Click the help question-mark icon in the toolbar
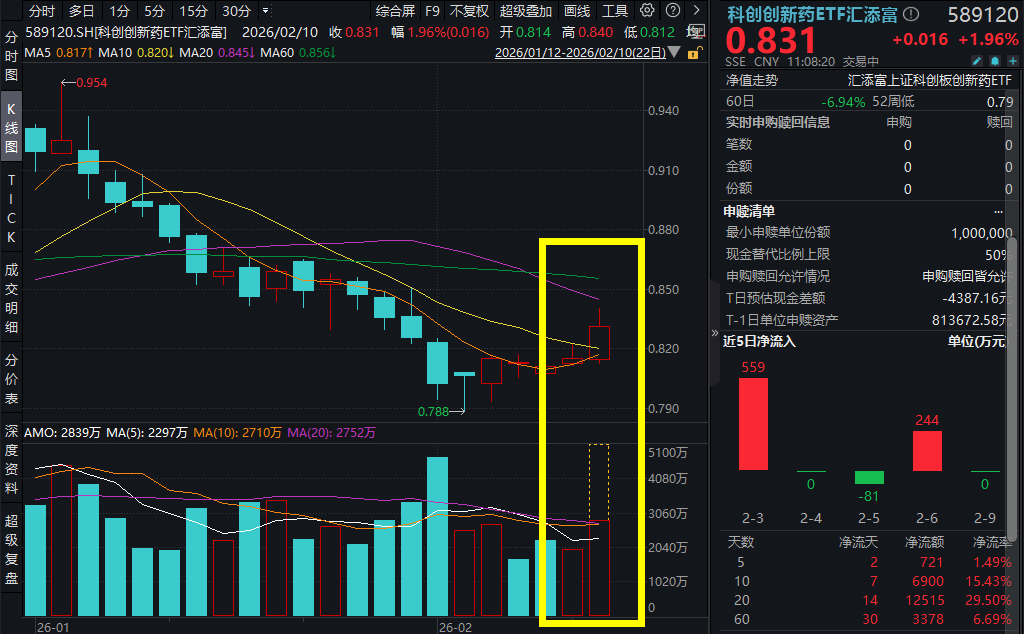Screen dimensions: 1024x634 672,11
